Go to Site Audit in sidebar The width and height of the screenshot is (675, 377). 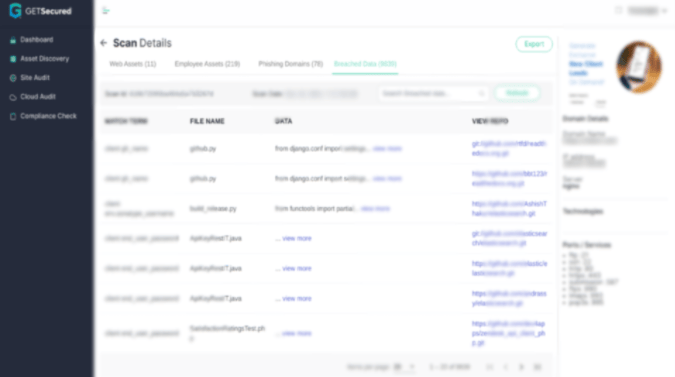point(34,78)
